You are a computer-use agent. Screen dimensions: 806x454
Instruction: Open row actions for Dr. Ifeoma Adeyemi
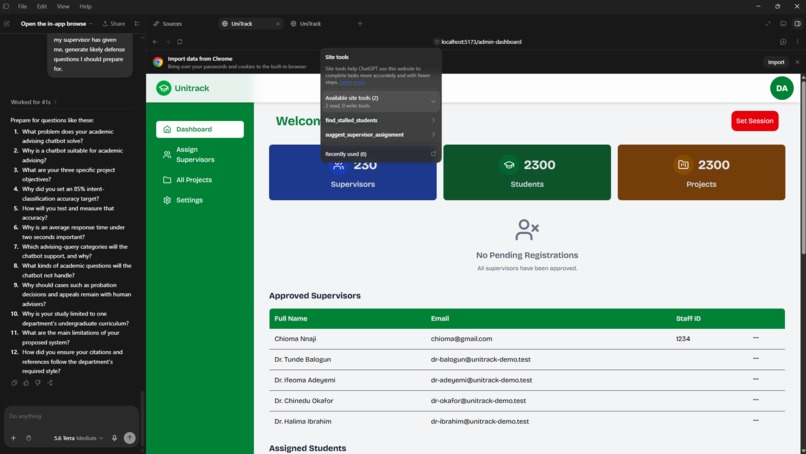[756, 379]
